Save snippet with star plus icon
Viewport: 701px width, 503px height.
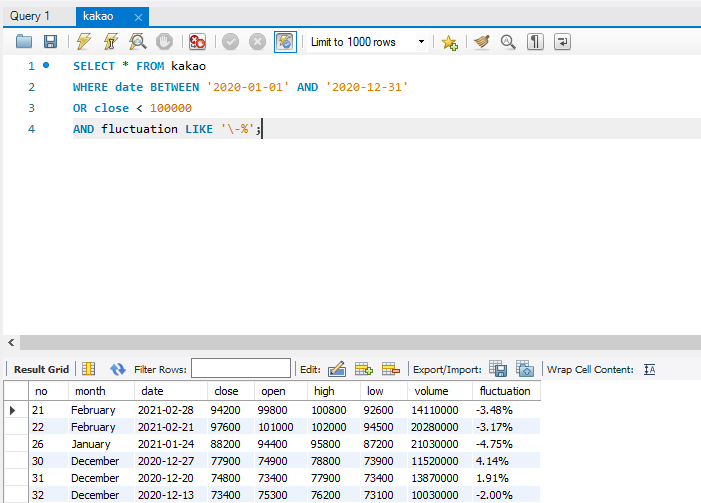click(449, 42)
